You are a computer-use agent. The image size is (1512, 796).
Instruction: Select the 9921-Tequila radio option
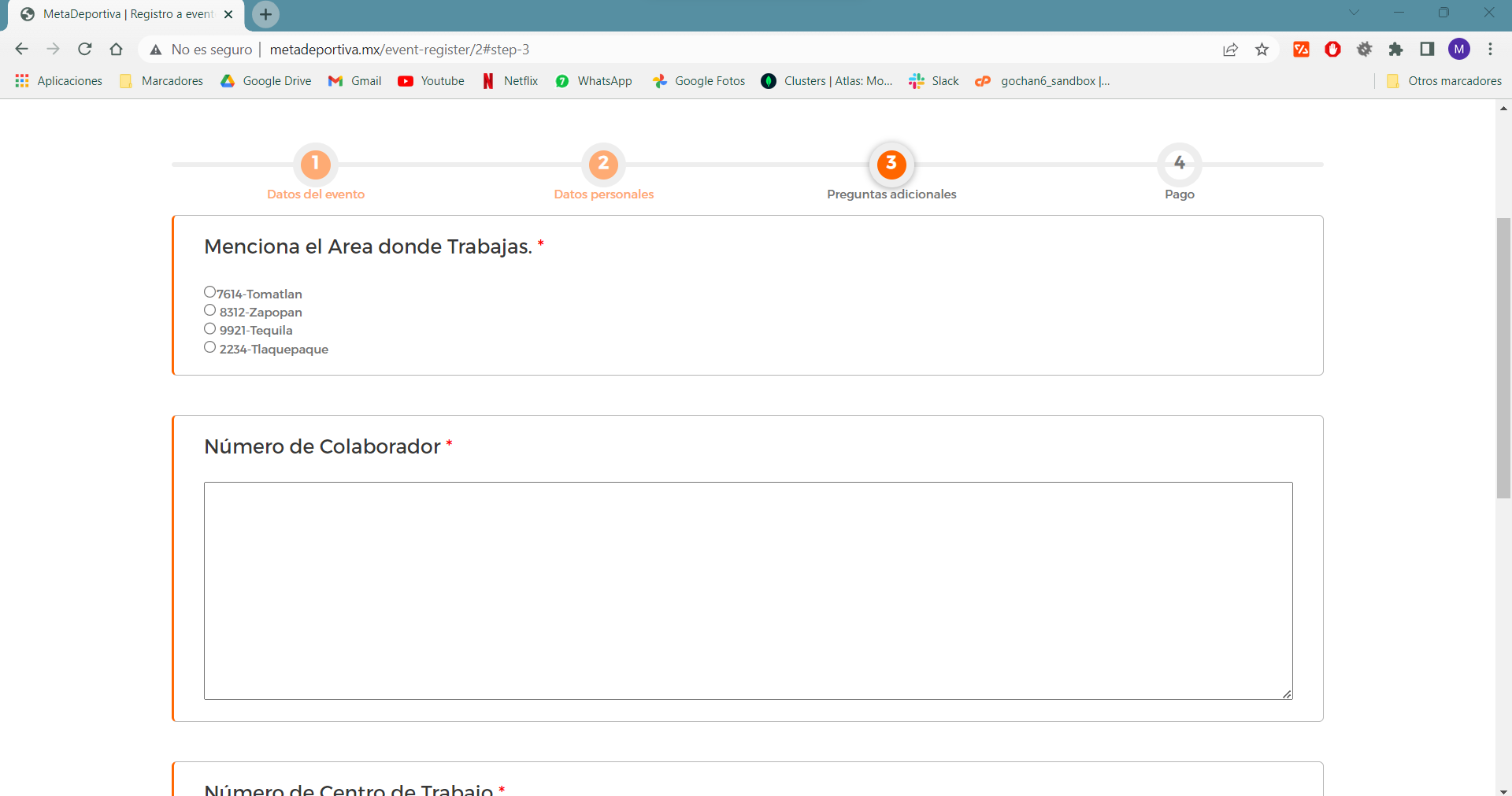tap(209, 328)
